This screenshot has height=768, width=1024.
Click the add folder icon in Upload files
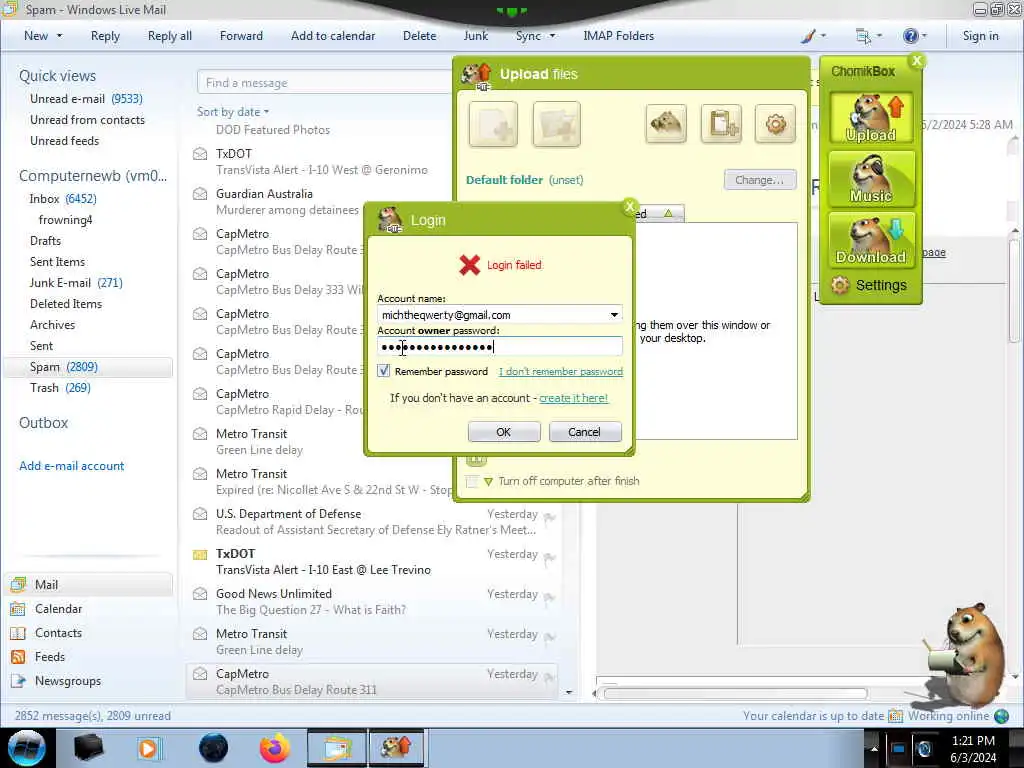556,124
